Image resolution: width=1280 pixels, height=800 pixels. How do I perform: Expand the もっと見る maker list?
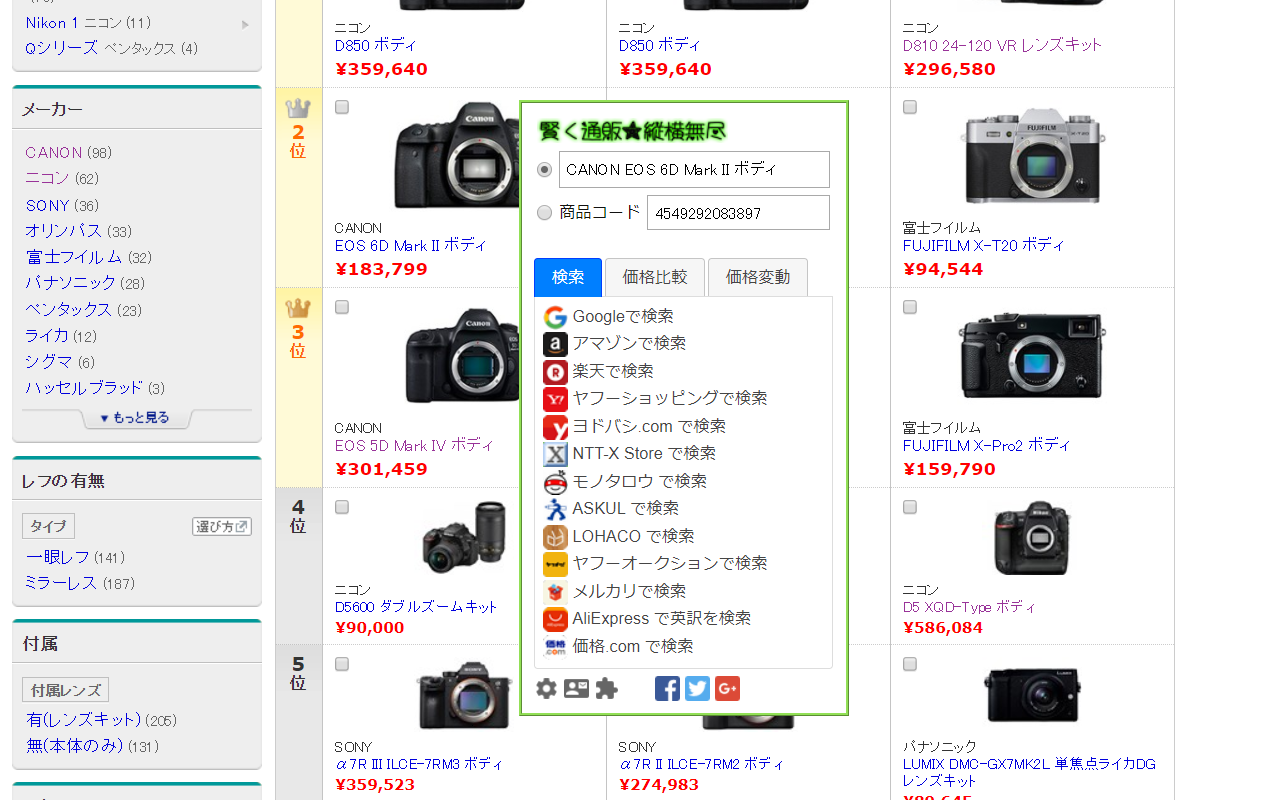pyautogui.click(x=137, y=418)
